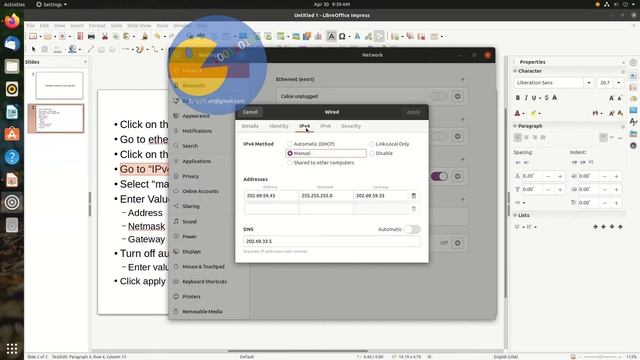This screenshot has width=640, height=360.
Task: Open settings gear for Cable unplugged connection
Action: 458,96
